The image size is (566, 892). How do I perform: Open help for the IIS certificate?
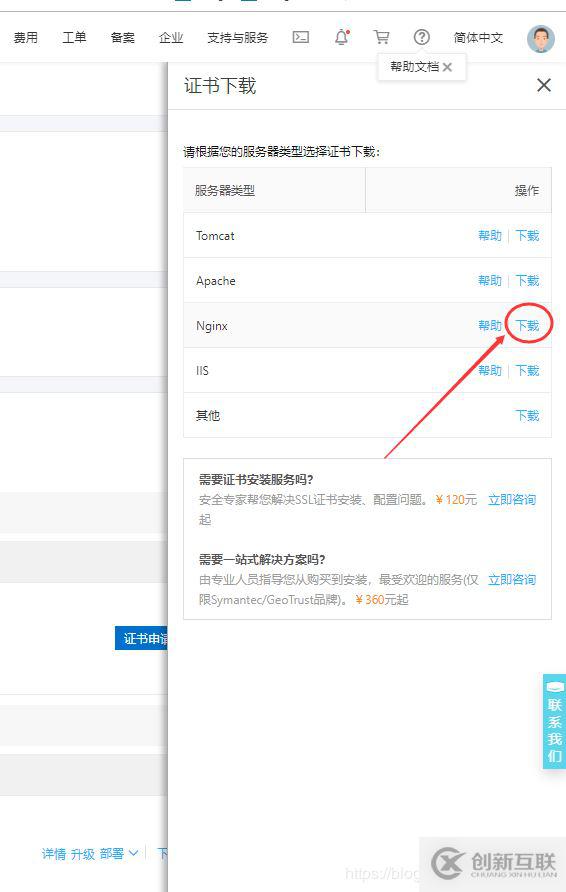(490, 370)
